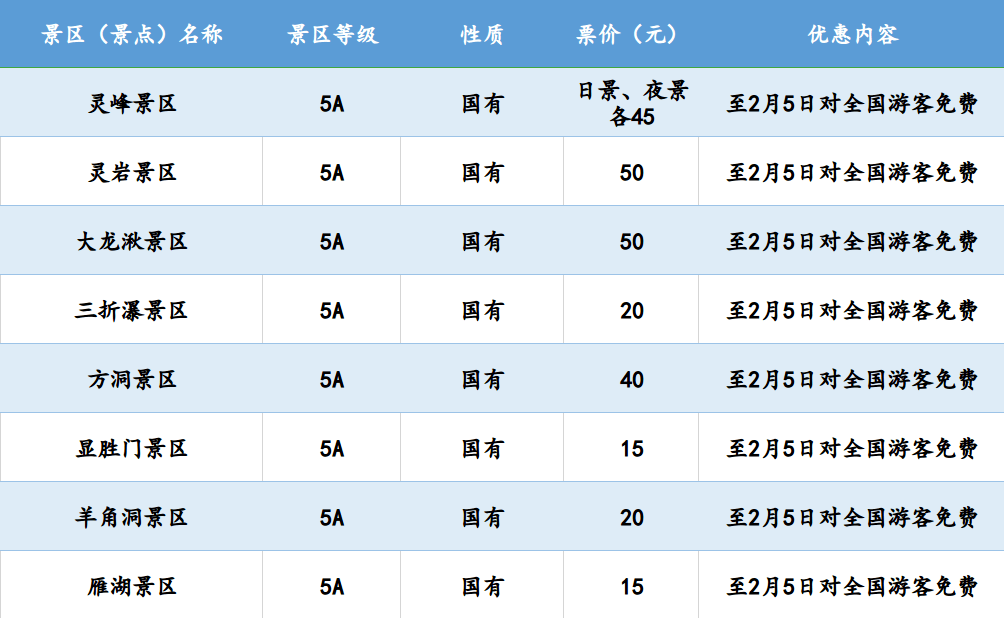Click the 5A grade in 大龙湫景区 row
This screenshot has width=1004, height=618.
tap(332, 242)
